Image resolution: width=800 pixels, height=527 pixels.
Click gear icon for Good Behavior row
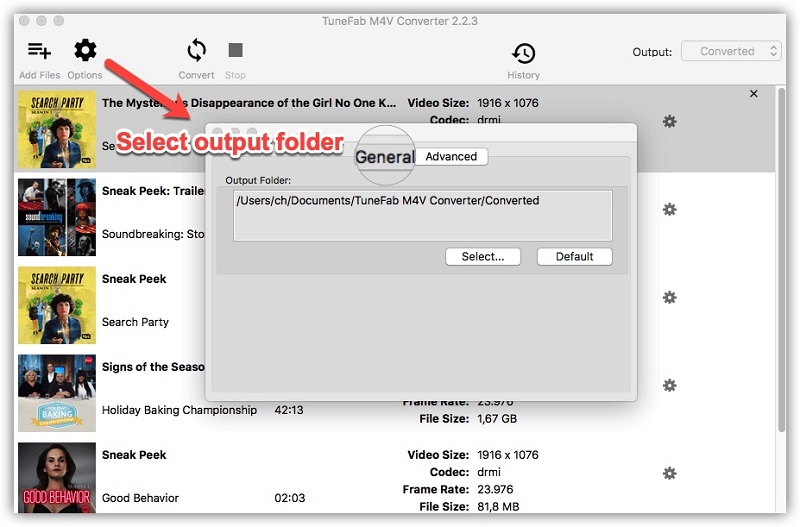tap(670, 473)
